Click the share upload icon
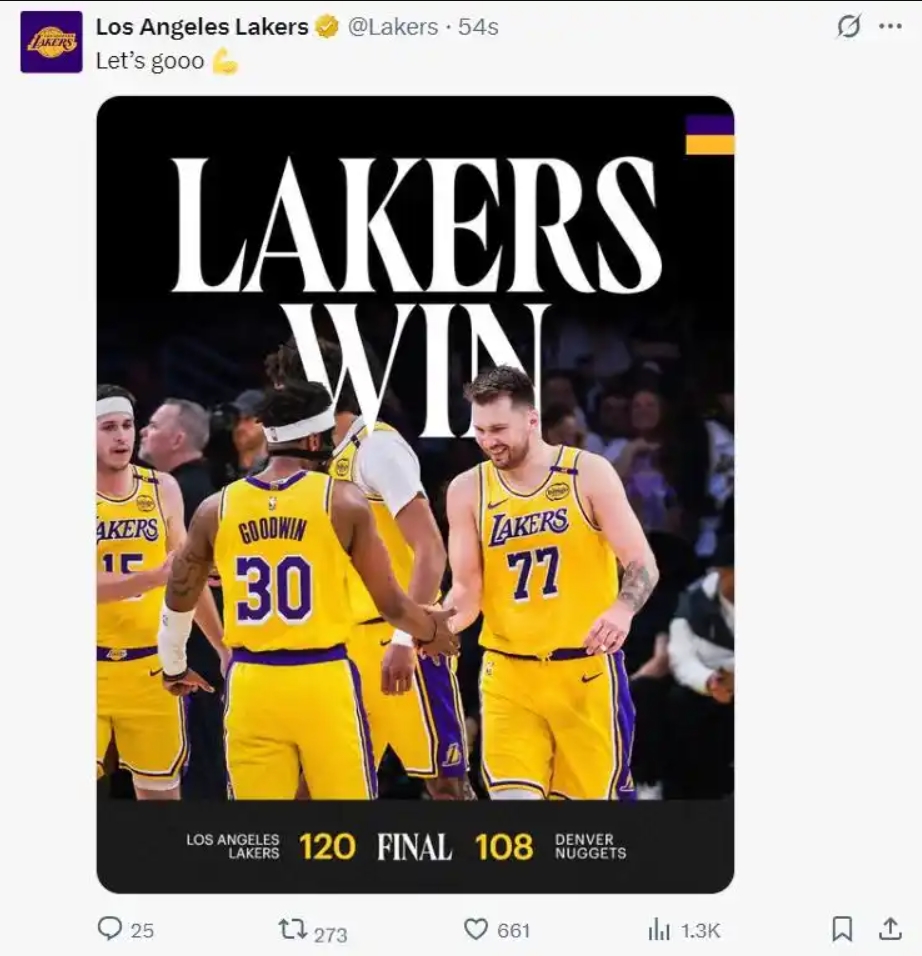 point(890,929)
